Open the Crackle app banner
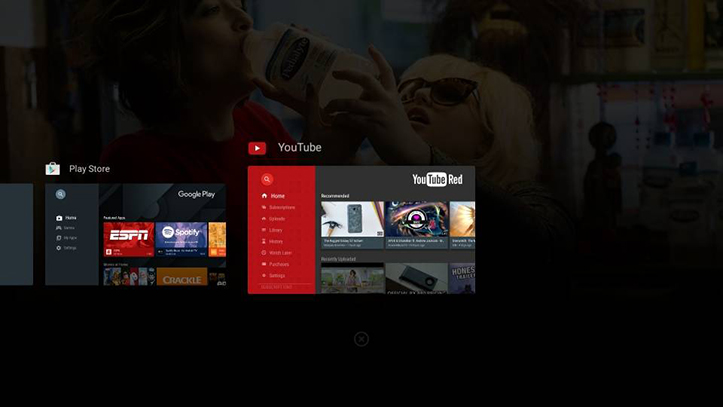Viewport: 723px width, 407px height. coord(182,277)
